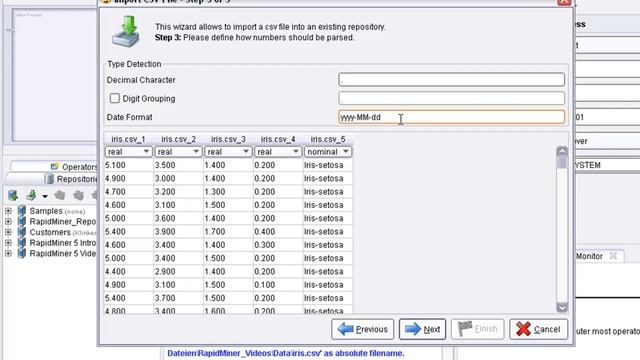This screenshot has width=640, height=360.
Task: Select the Samples repository icon
Action: point(22,211)
